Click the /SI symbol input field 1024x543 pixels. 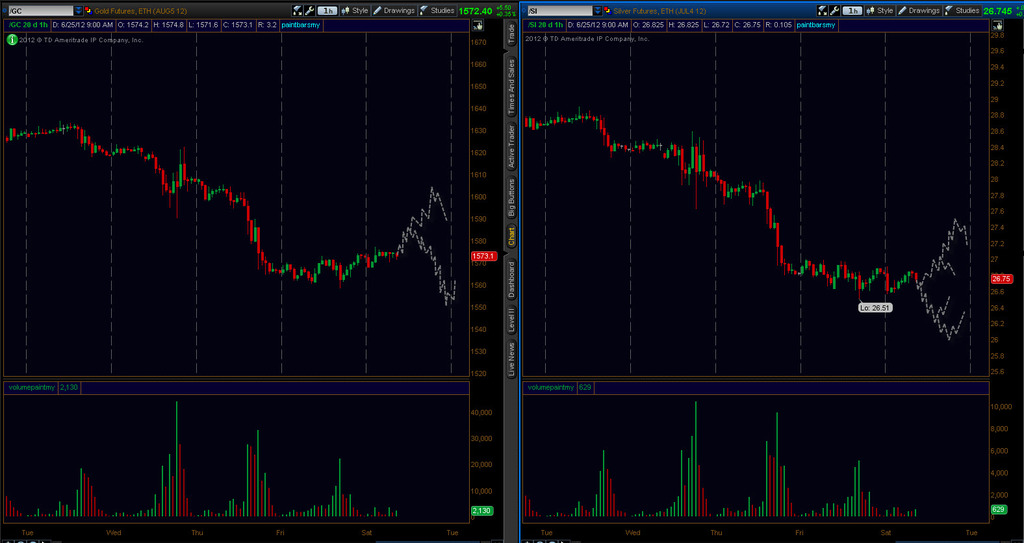pyautogui.click(x=560, y=10)
